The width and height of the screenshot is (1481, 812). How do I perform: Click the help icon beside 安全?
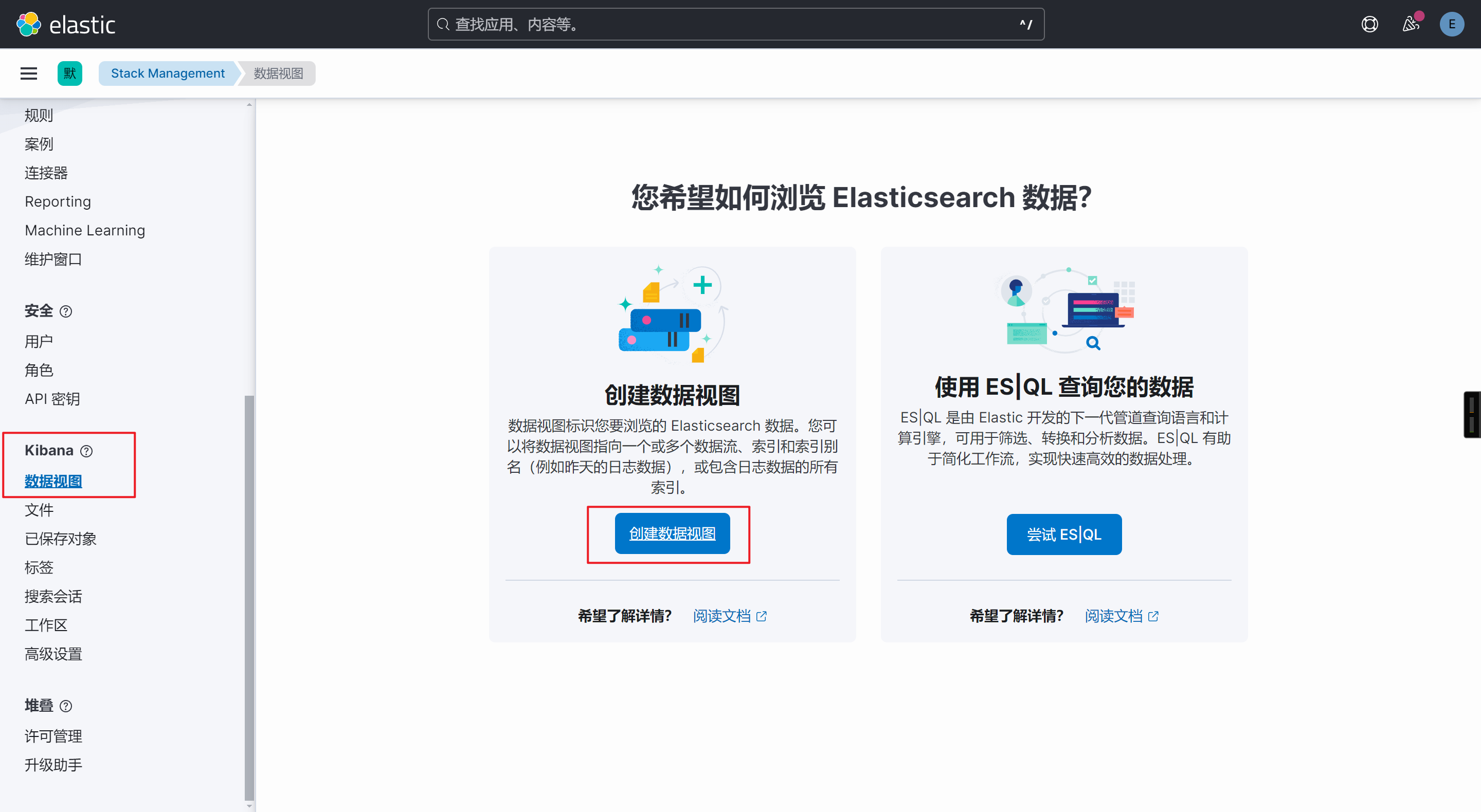click(x=66, y=311)
